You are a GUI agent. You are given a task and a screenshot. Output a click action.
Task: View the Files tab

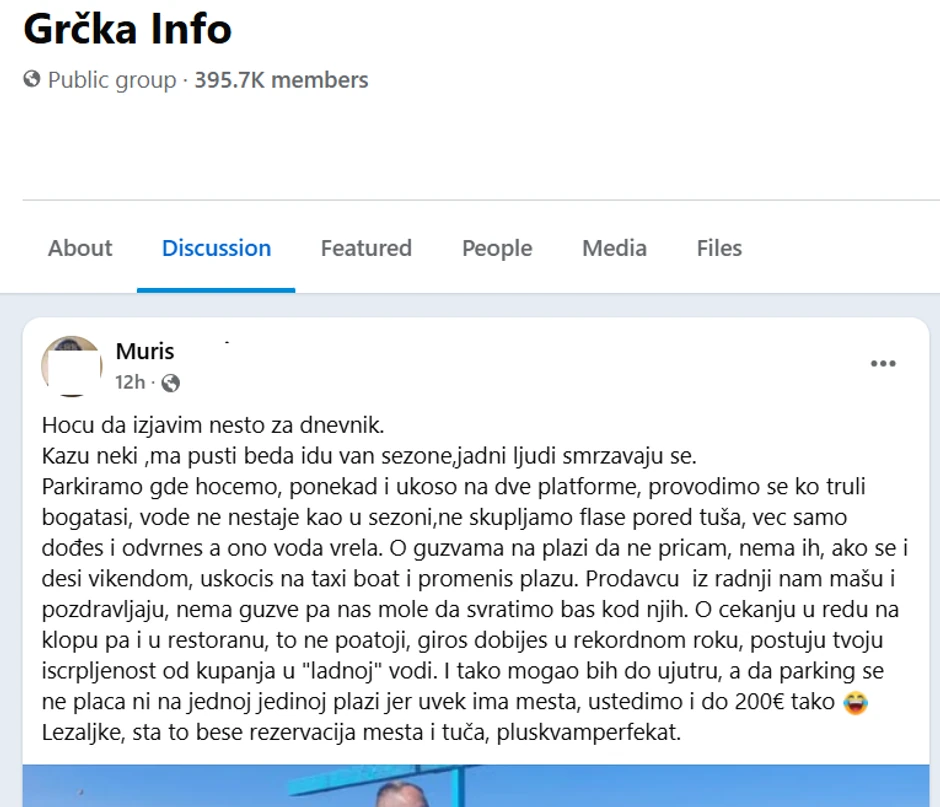click(x=718, y=248)
